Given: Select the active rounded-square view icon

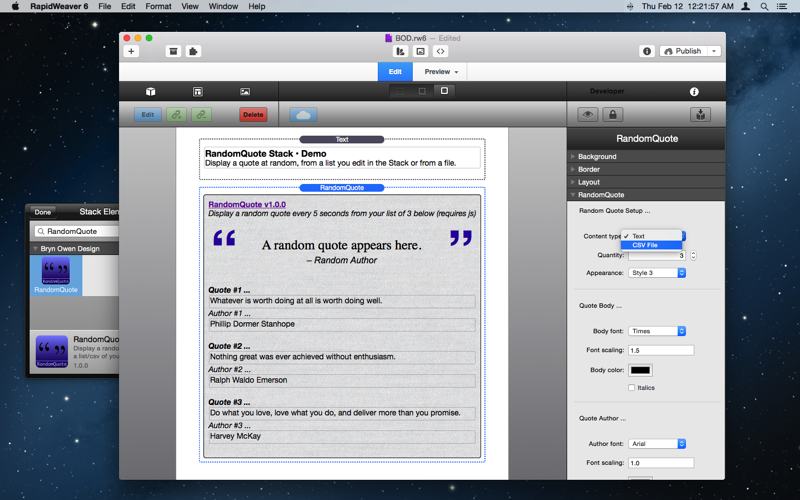Looking at the screenshot, I should tap(444, 91).
